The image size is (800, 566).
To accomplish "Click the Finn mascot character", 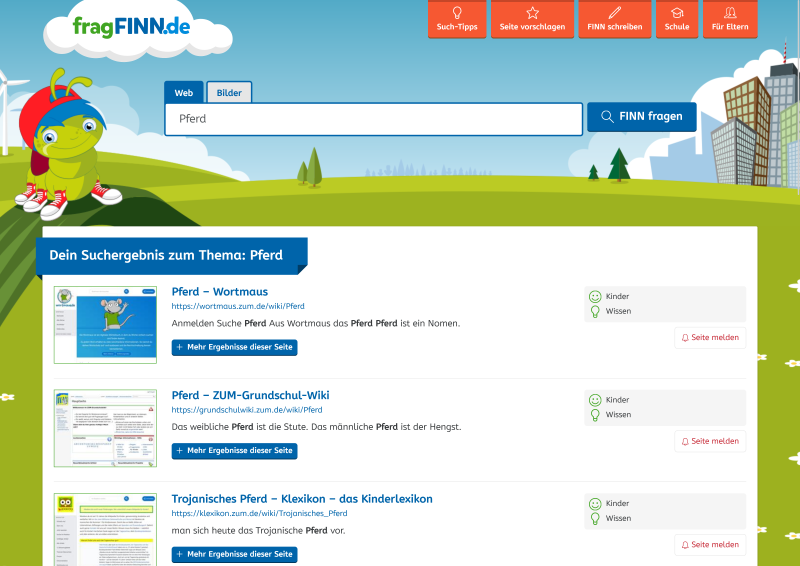I will (x=67, y=144).
